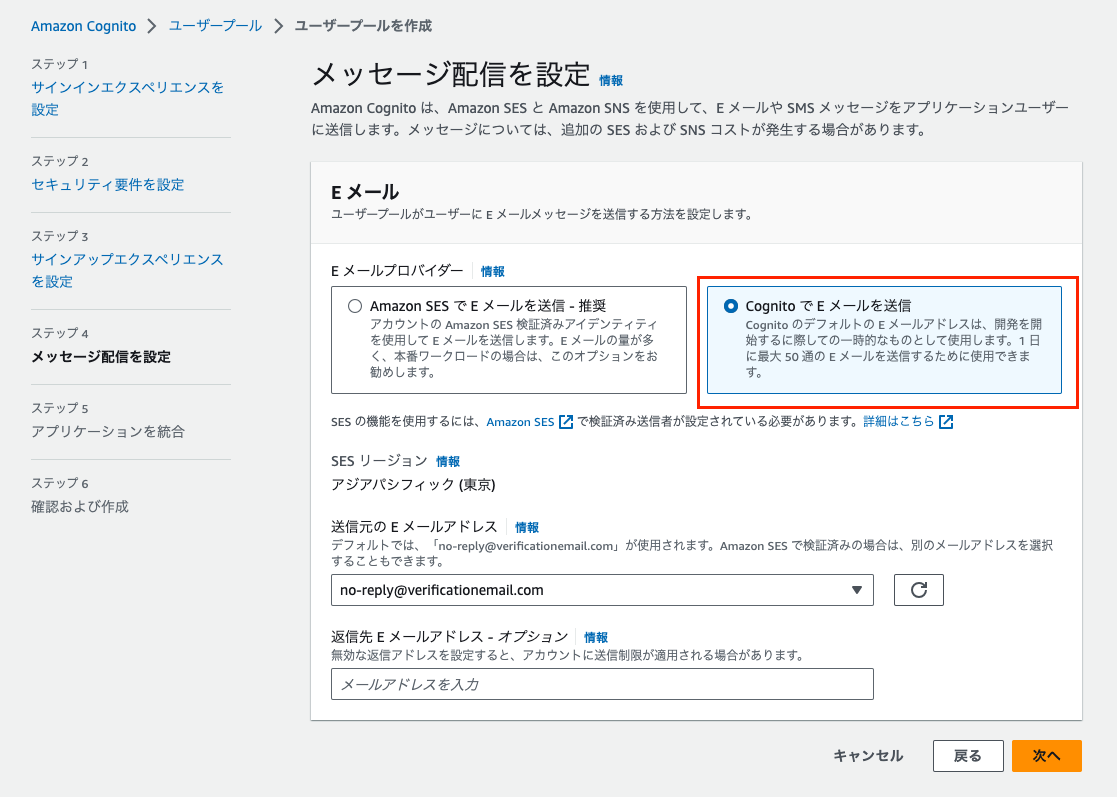Click the E メール section heading

click(365, 192)
